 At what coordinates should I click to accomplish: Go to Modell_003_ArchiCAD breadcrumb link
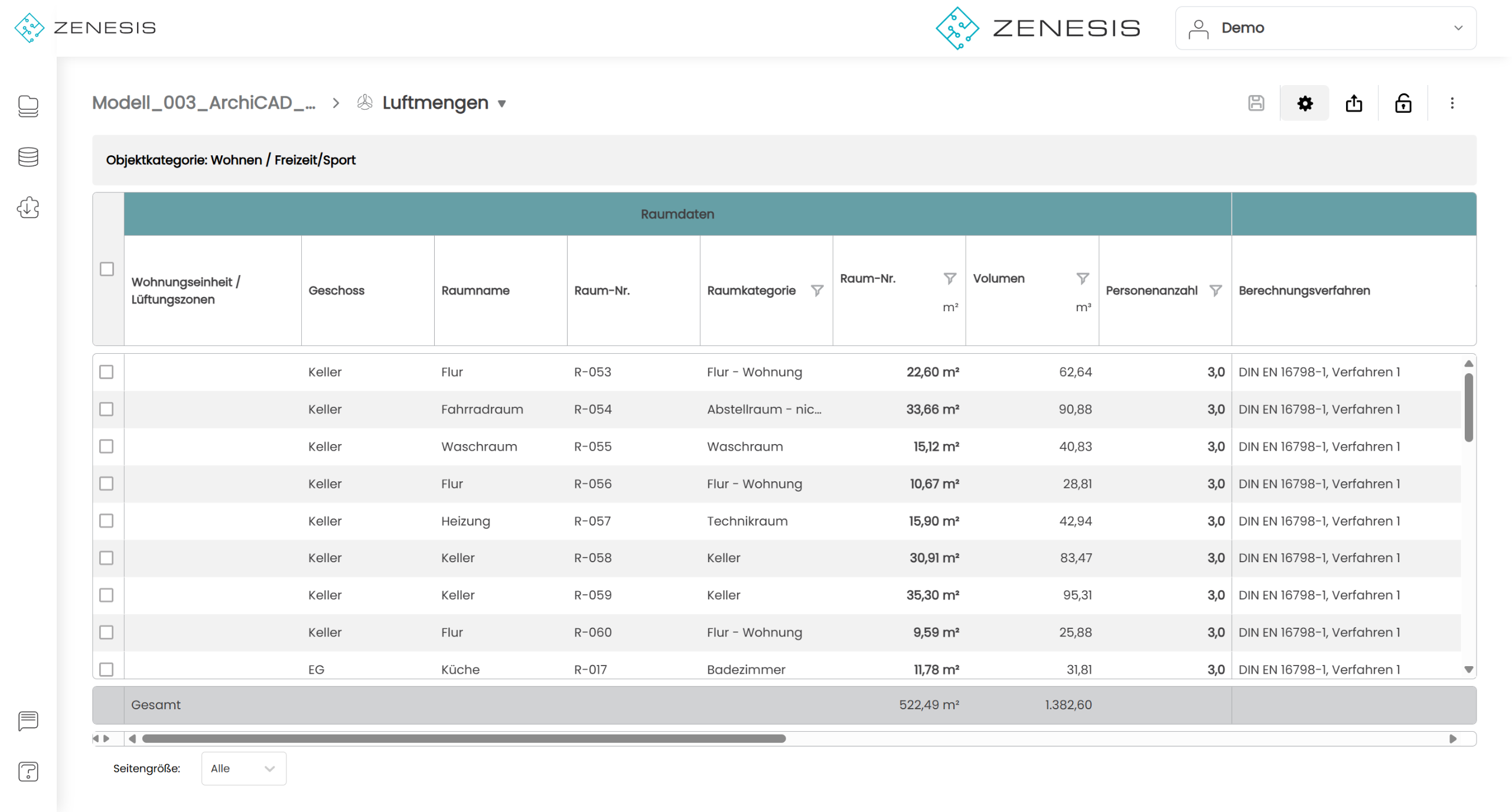click(204, 103)
